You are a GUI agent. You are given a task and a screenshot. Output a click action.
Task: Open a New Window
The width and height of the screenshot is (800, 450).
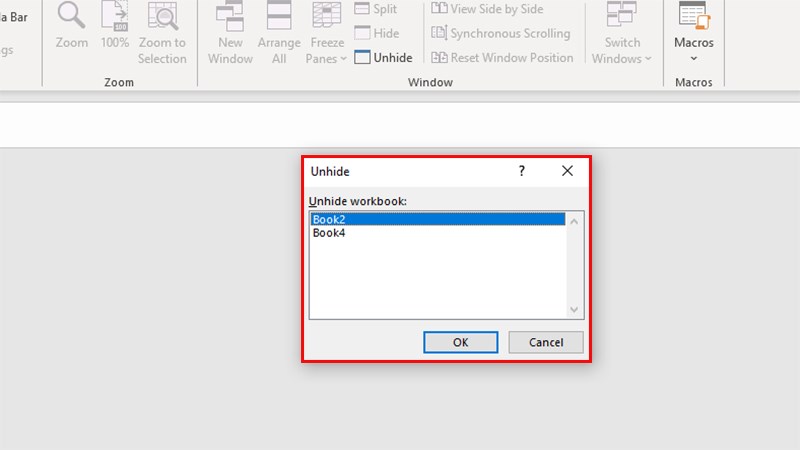[230, 33]
